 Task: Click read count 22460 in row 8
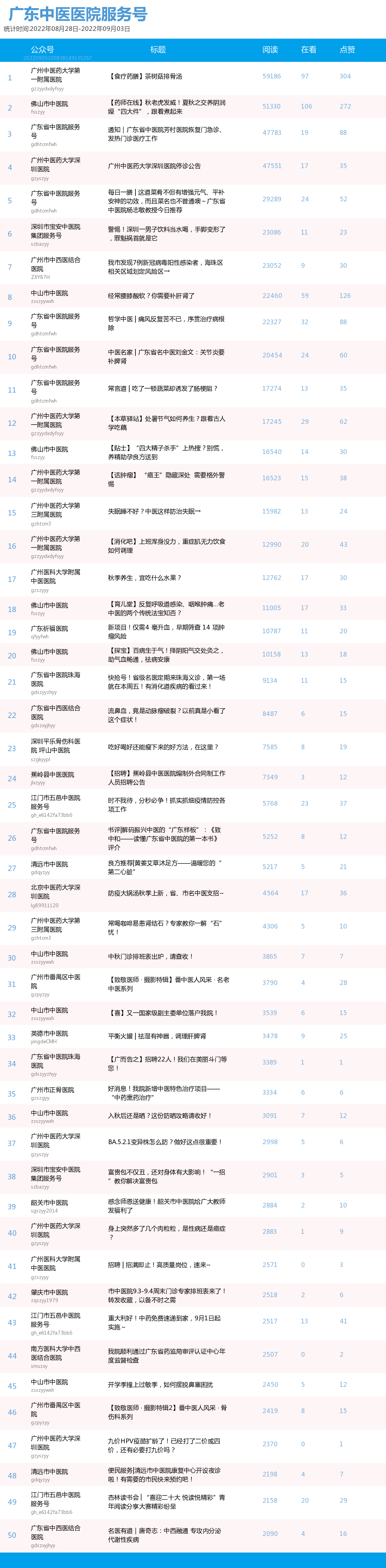(272, 295)
